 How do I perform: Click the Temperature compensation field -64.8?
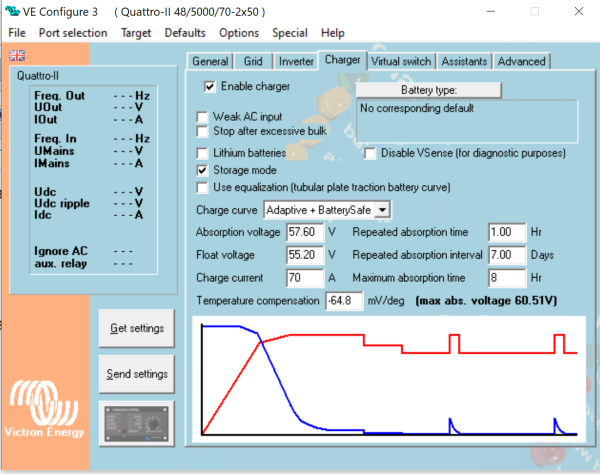pyautogui.click(x=344, y=301)
